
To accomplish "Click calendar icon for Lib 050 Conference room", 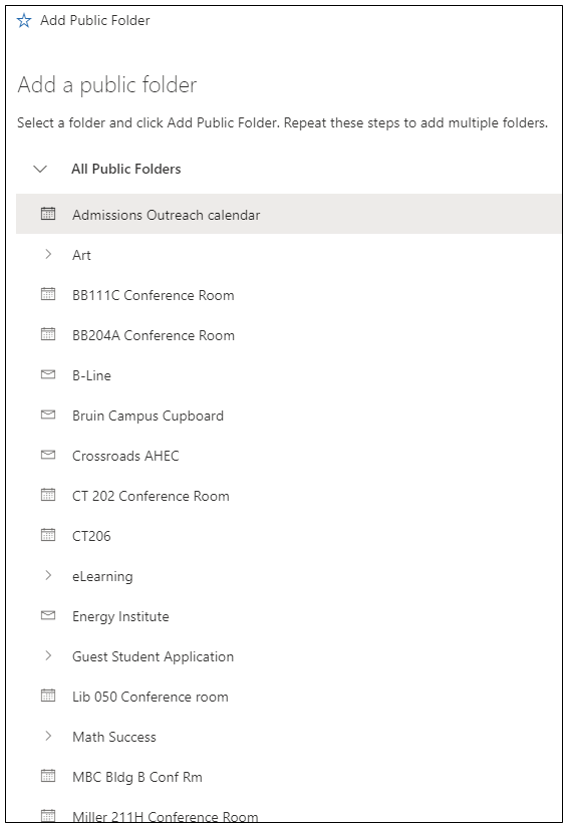I will [48, 696].
